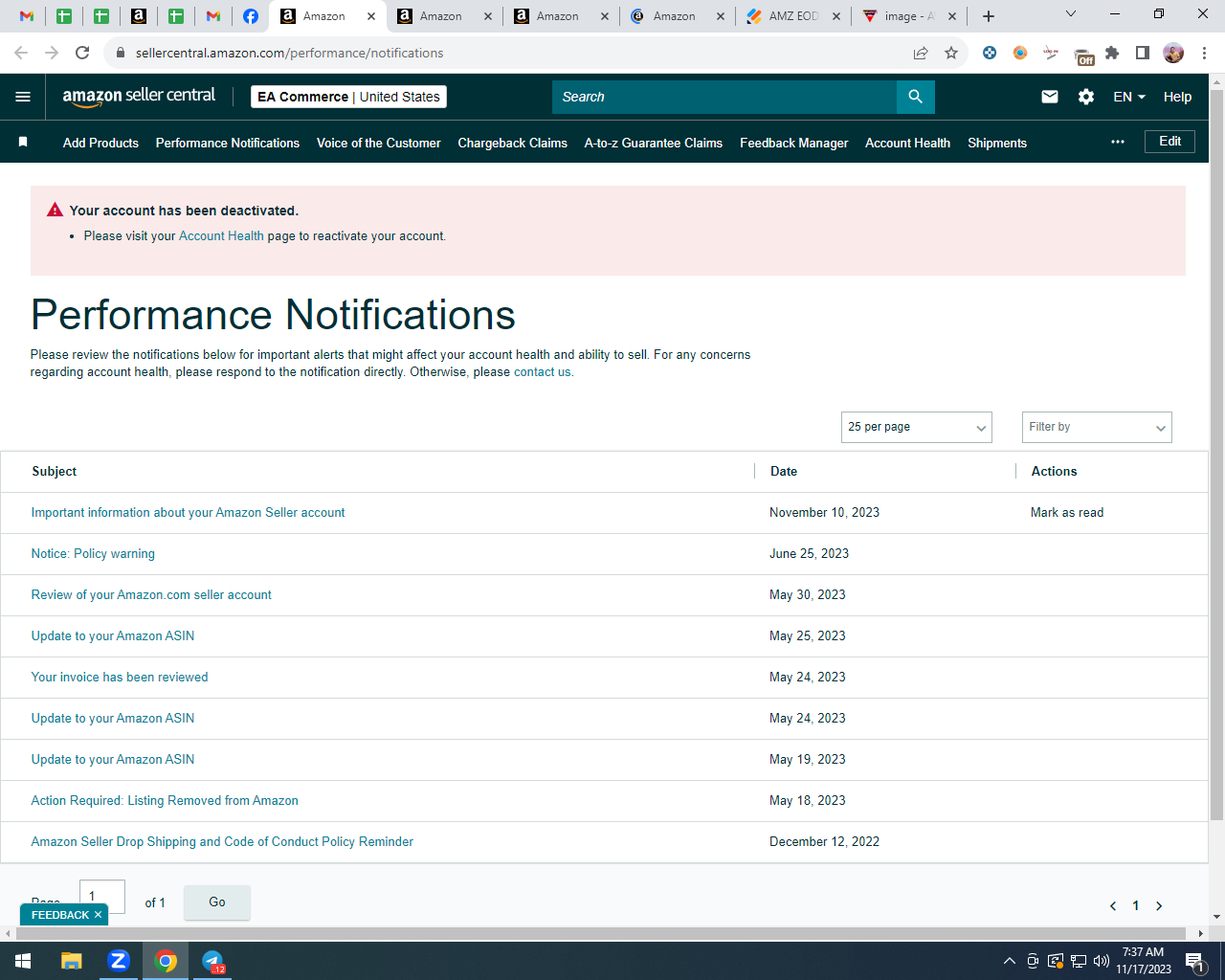Open the settings gear icon
This screenshot has height=980, width=1225.
tap(1086, 97)
